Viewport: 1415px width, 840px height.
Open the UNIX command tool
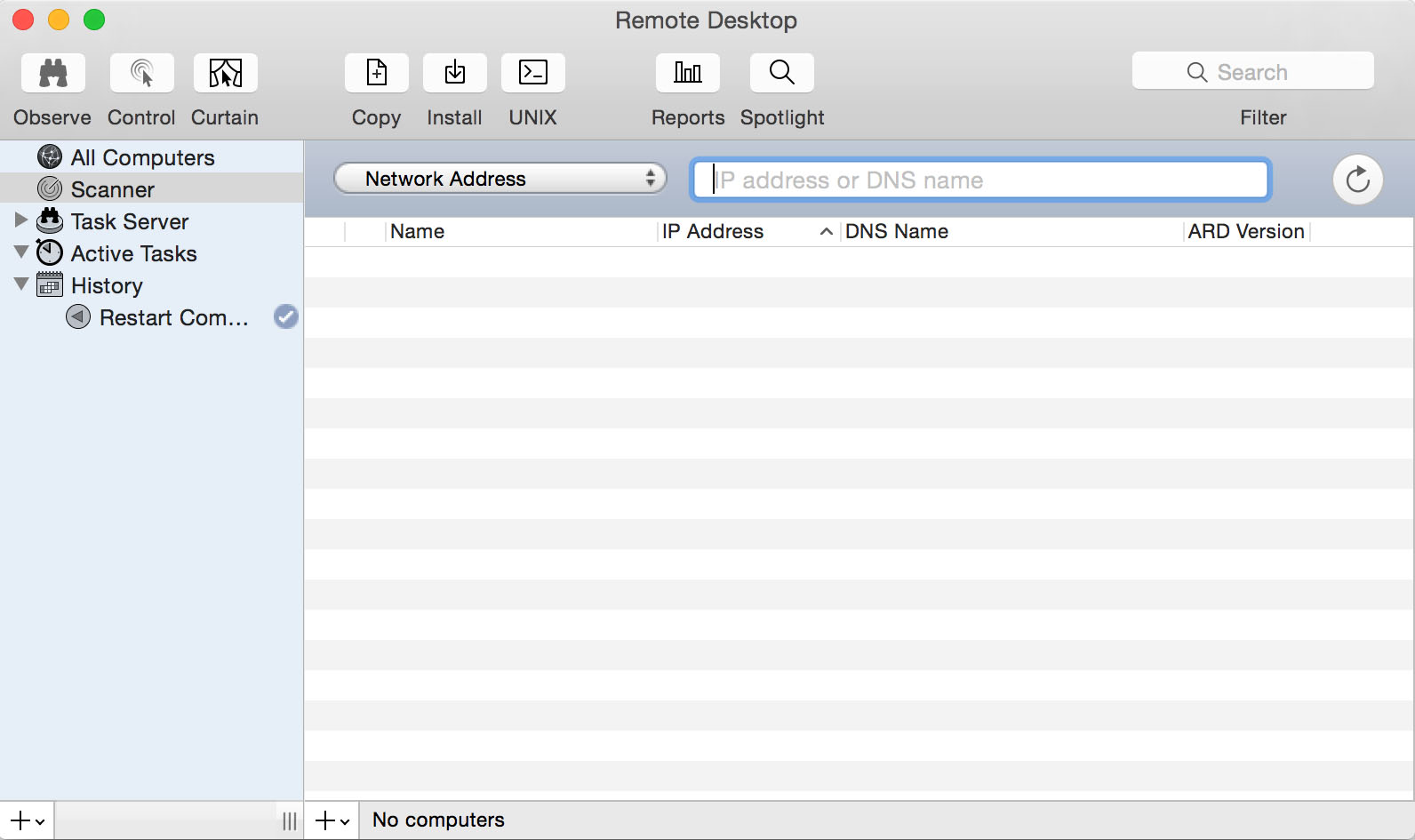pos(532,73)
